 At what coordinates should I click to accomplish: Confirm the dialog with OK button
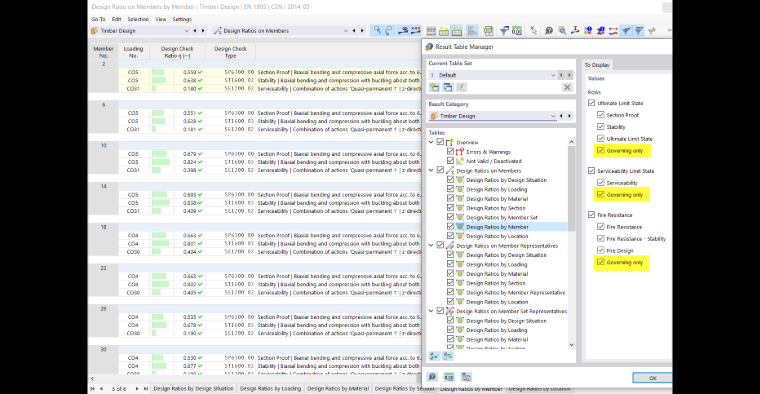pyautogui.click(x=652, y=378)
